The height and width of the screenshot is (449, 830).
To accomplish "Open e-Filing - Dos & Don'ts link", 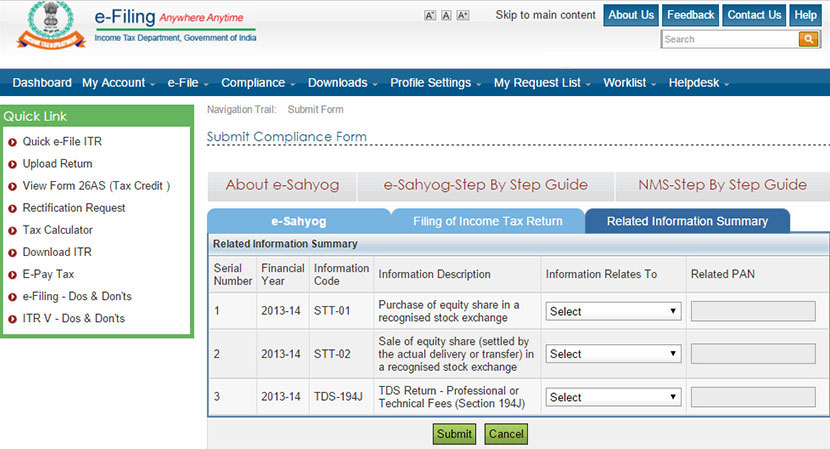I will tap(77, 297).
